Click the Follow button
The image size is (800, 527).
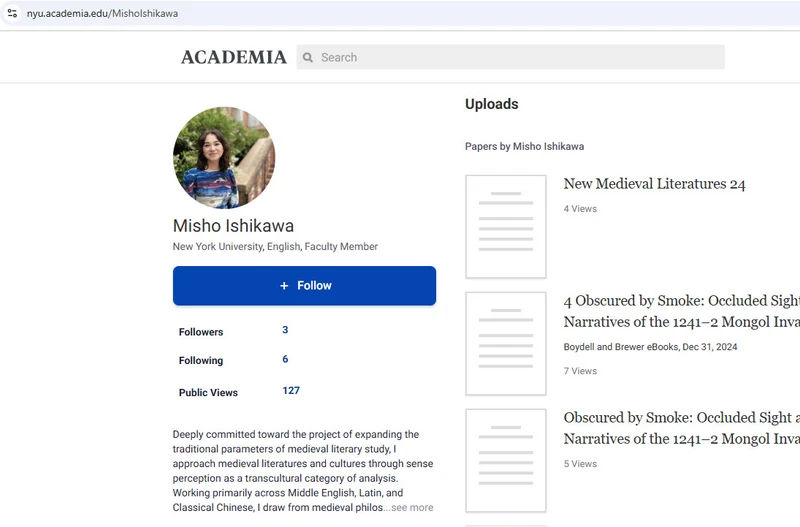[304, 286]
